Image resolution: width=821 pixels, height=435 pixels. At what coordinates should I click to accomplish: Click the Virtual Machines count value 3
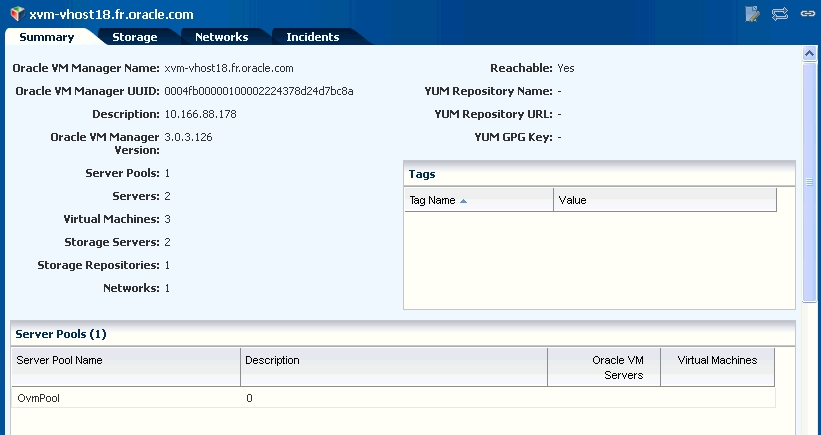168,219
